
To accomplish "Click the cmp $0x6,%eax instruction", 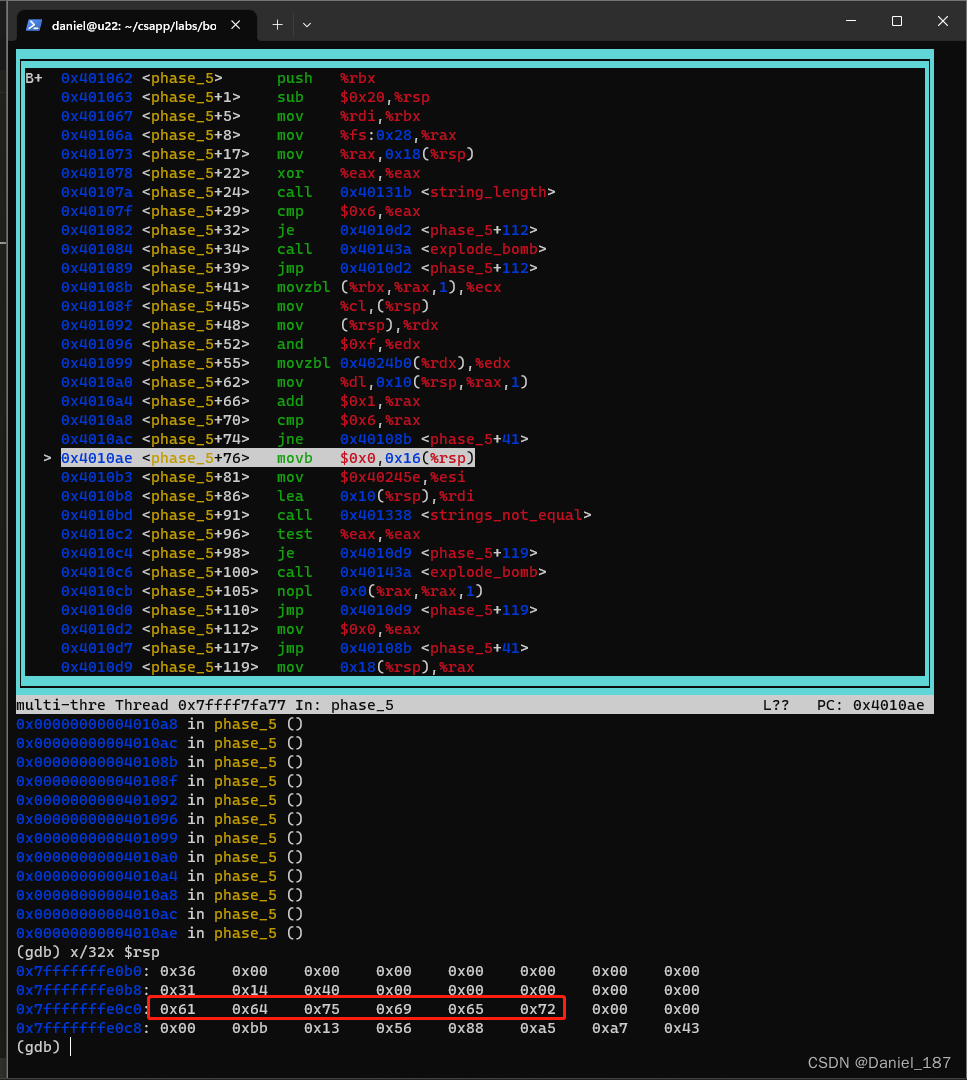I will pos(349,211).
